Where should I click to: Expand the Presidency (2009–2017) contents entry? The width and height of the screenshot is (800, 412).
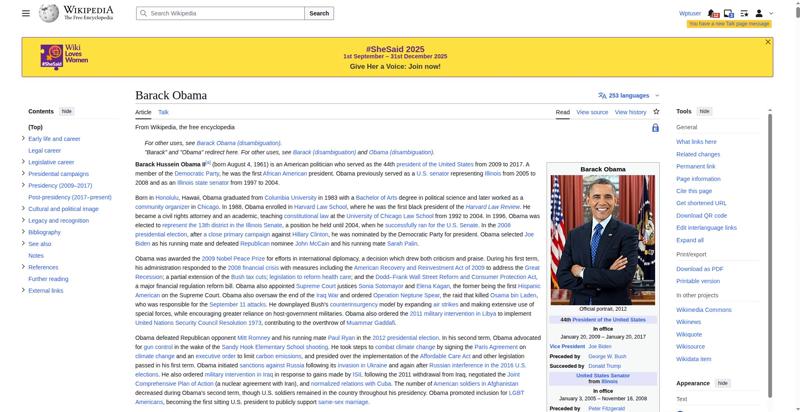(23, 185)
